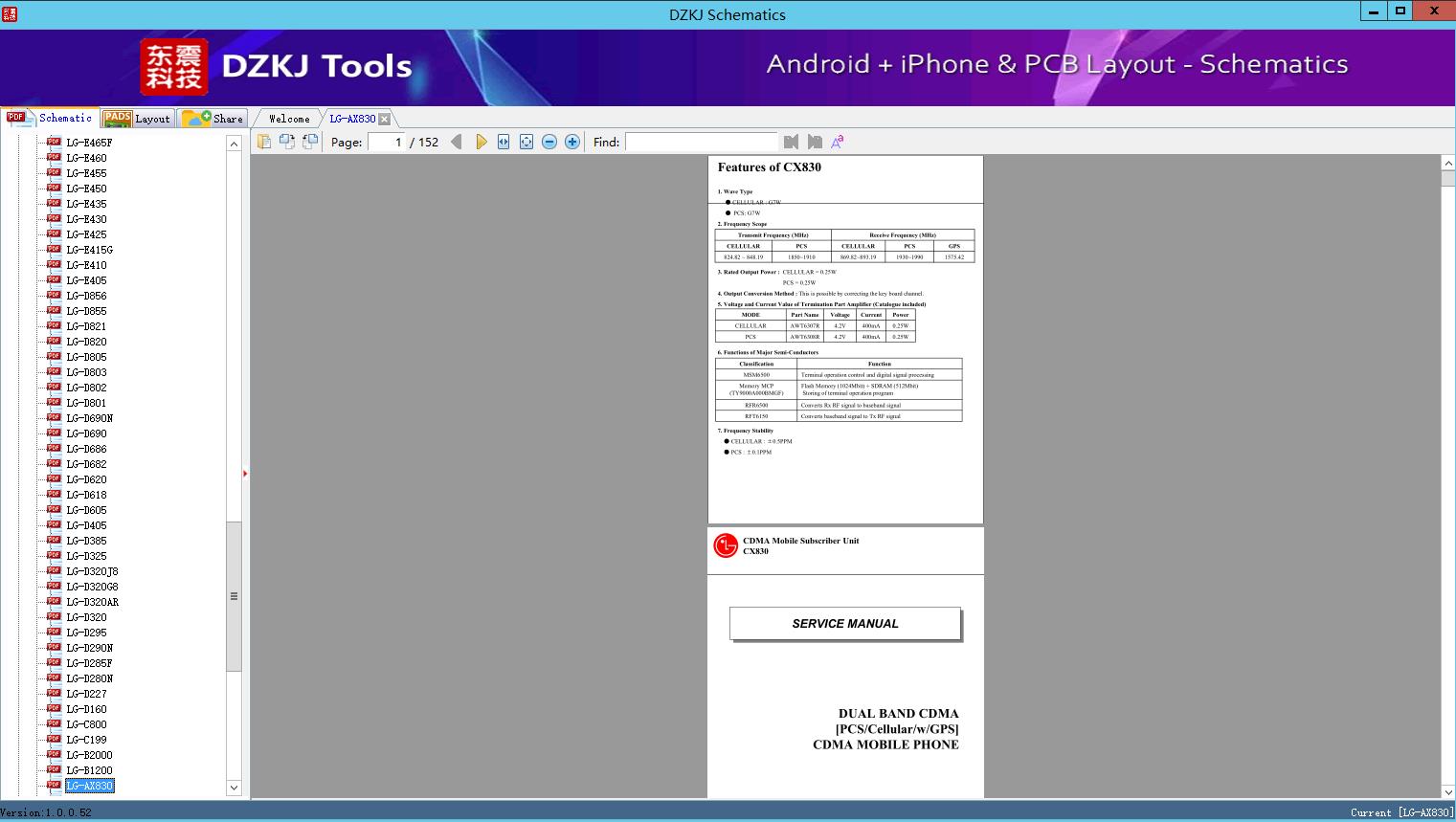Viewport: 1456px width, 822px height.
Task: Select LG-D320AR in the tree
Action: [92, 602]
